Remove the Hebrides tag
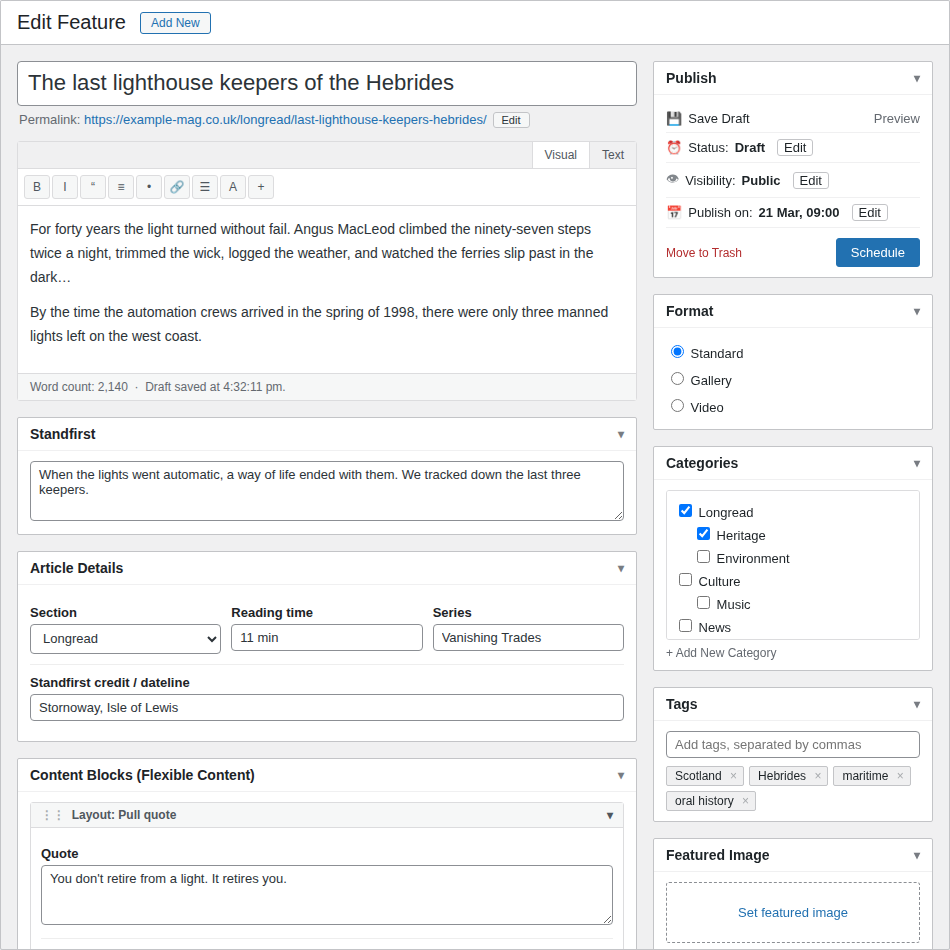The height and width of the screenshot is (950, 950). pyautogui.click(x=818, y=776)
